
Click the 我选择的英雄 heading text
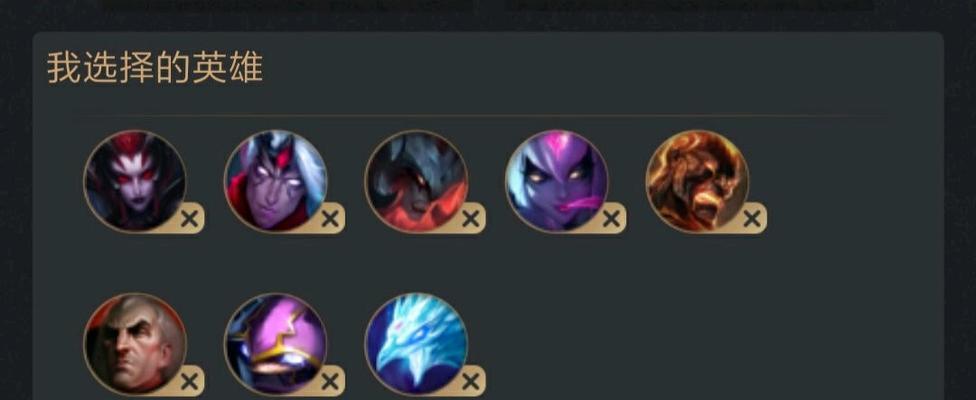pos(155,68)
